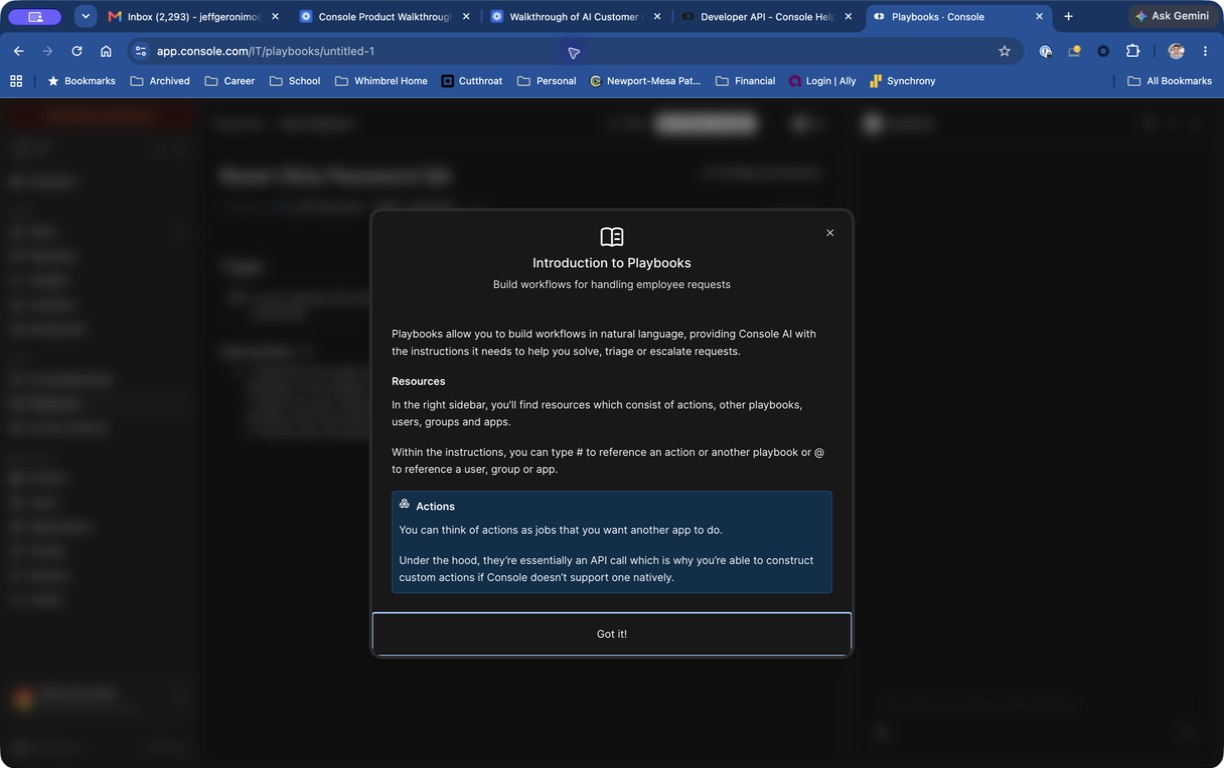Open the Archived bookmarks folder
This screenshot has height=768, width=1224.
pyautogui.click(x=160, y=81)
